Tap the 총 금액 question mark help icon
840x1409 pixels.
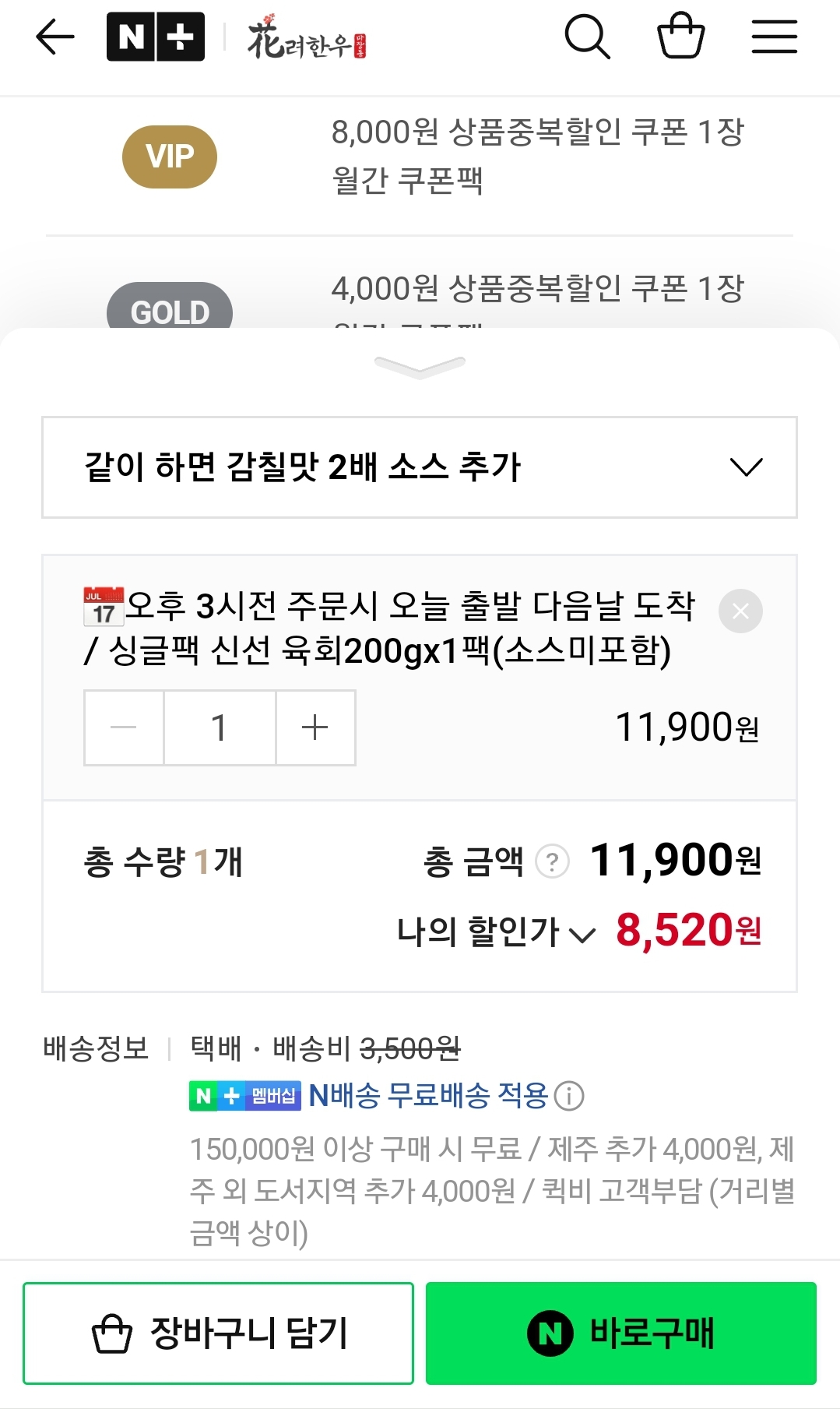[x=553, y=861]
